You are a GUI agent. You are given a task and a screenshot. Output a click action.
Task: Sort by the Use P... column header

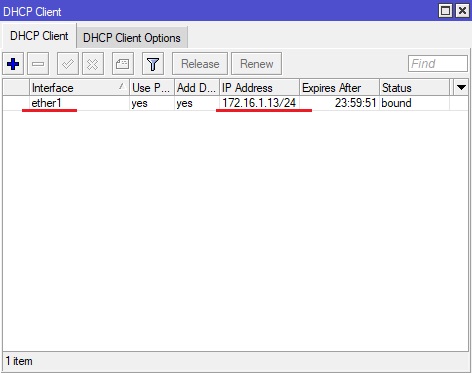pos(152,88)
